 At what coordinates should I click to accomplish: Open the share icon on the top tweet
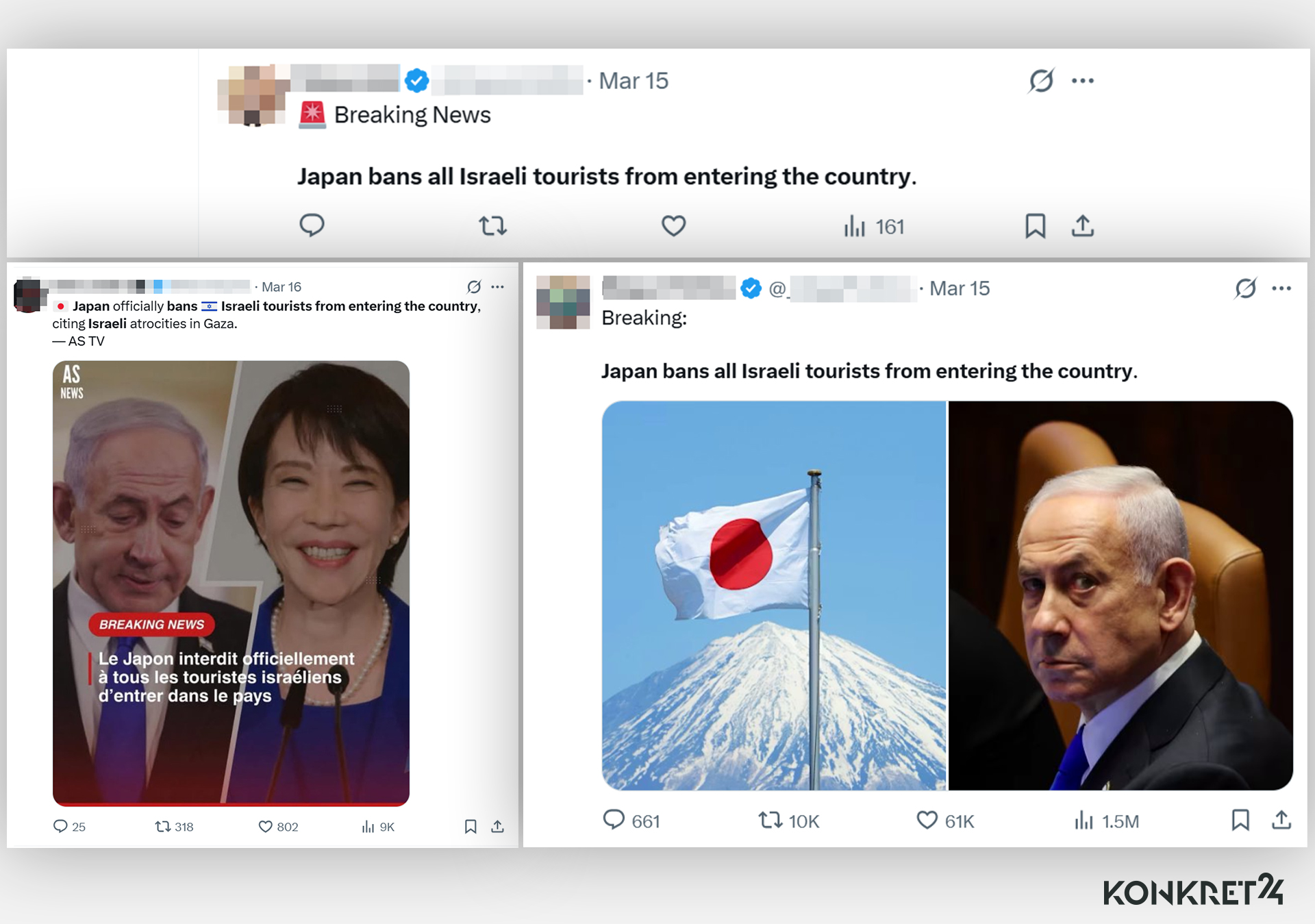[x=1082, y=225]
